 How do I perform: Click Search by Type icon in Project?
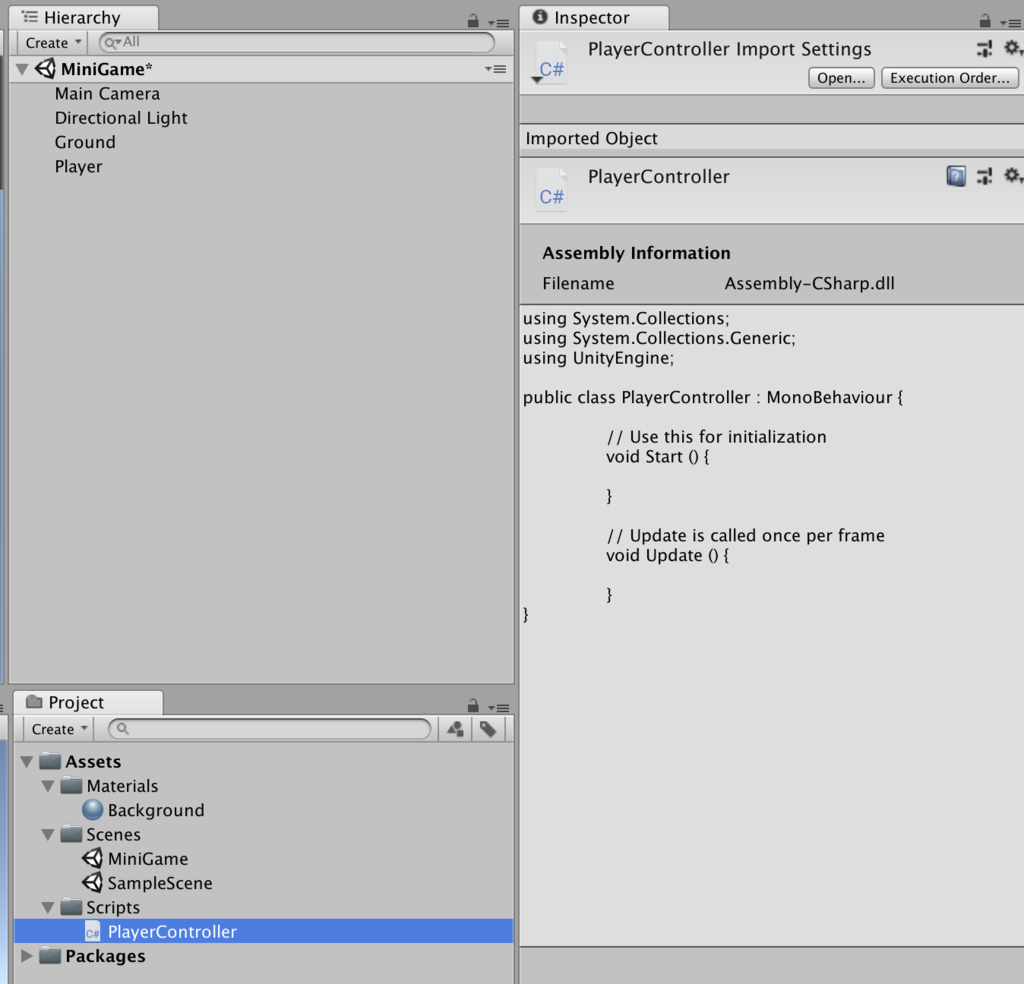pyautogui.click(x=455, y=729)
